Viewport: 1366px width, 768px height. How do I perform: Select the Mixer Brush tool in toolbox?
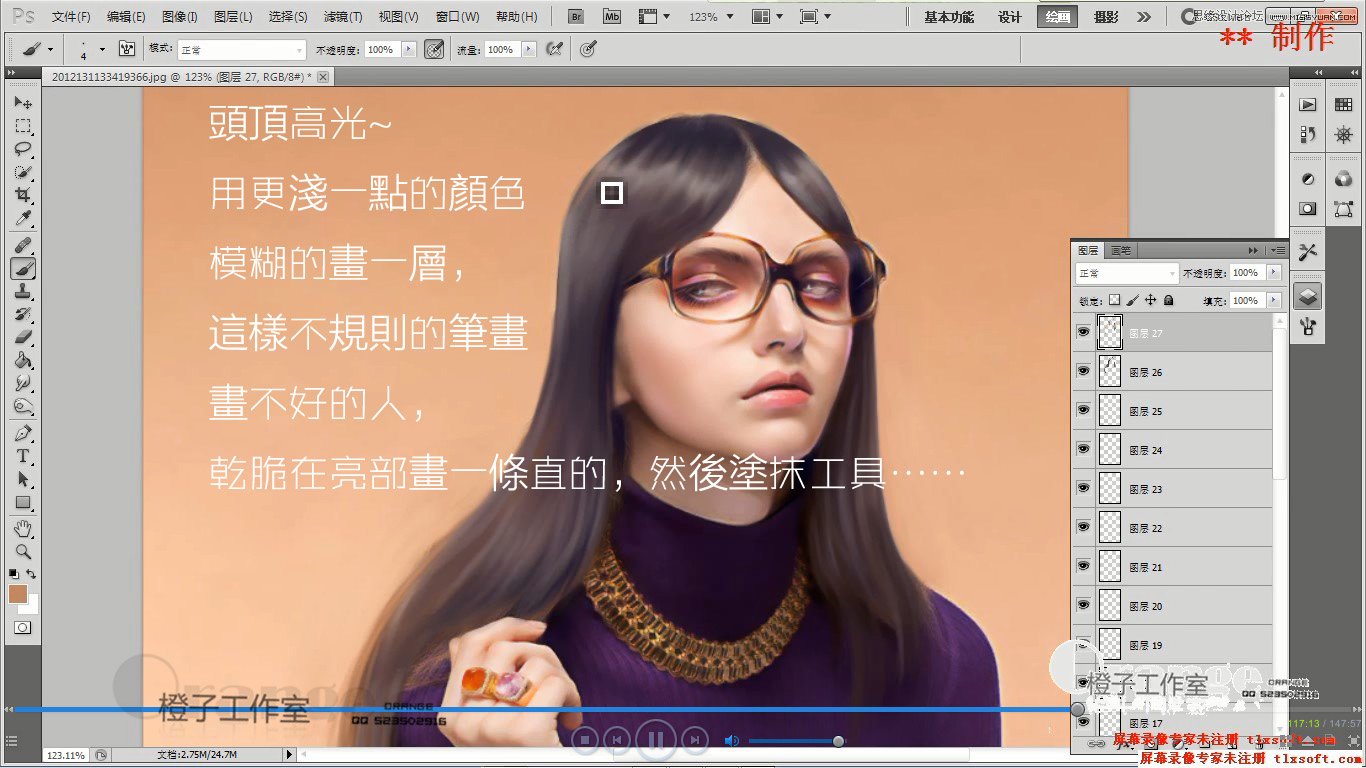23,268
